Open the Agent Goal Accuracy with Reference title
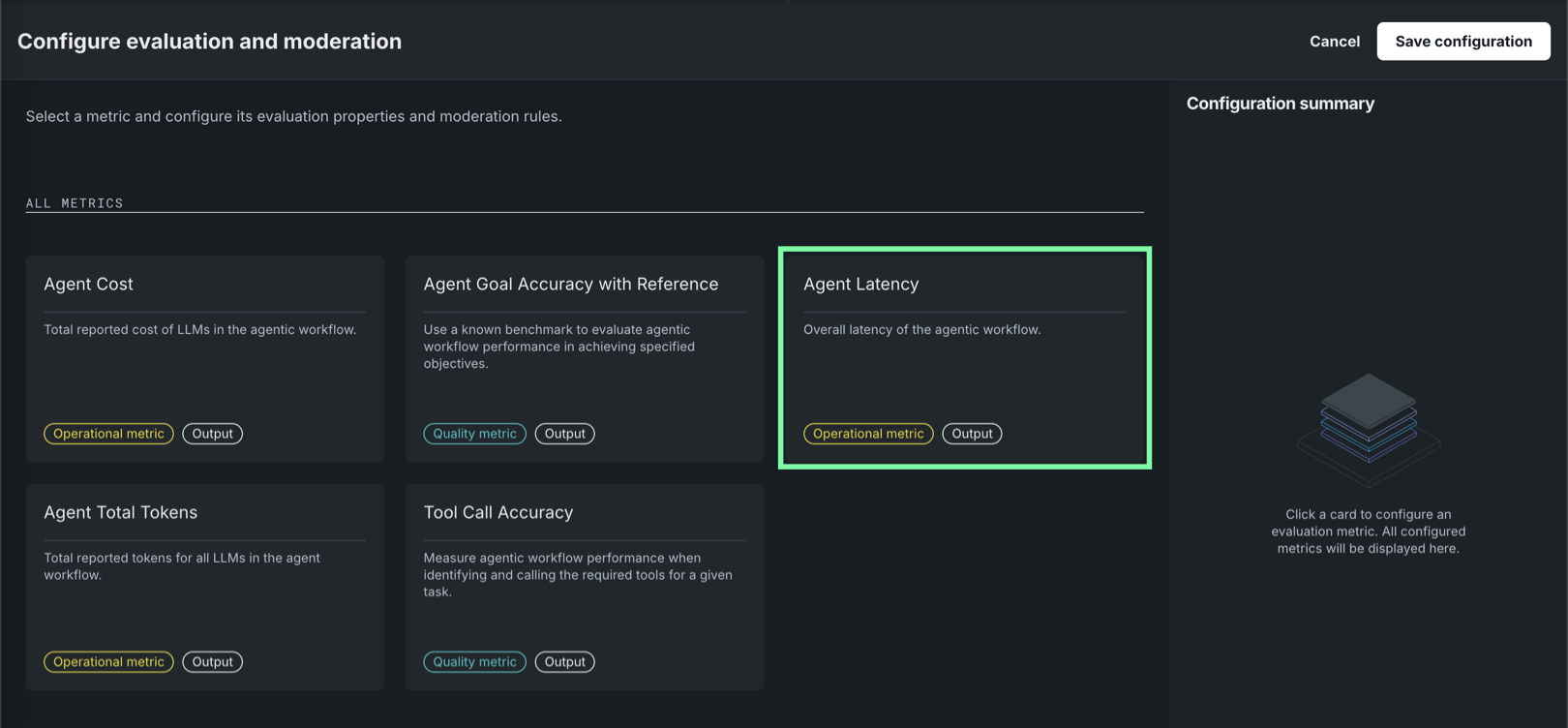 (570, 284)
